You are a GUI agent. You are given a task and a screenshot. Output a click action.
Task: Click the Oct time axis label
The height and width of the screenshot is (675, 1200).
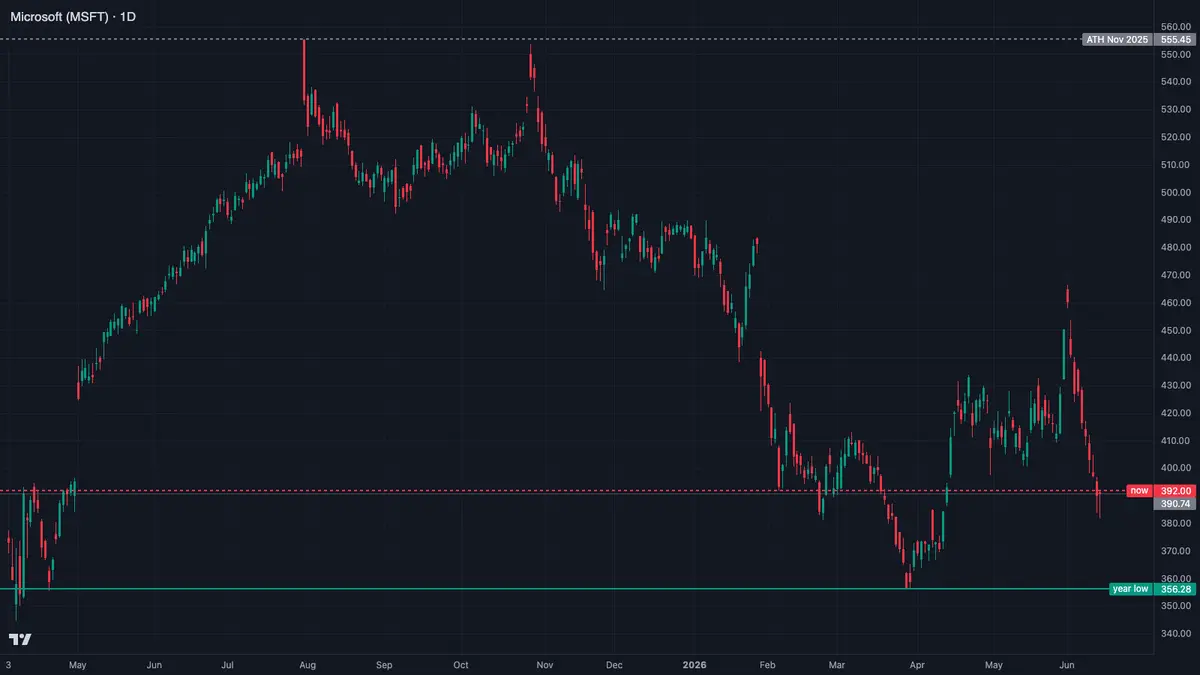tap(461, 664)
